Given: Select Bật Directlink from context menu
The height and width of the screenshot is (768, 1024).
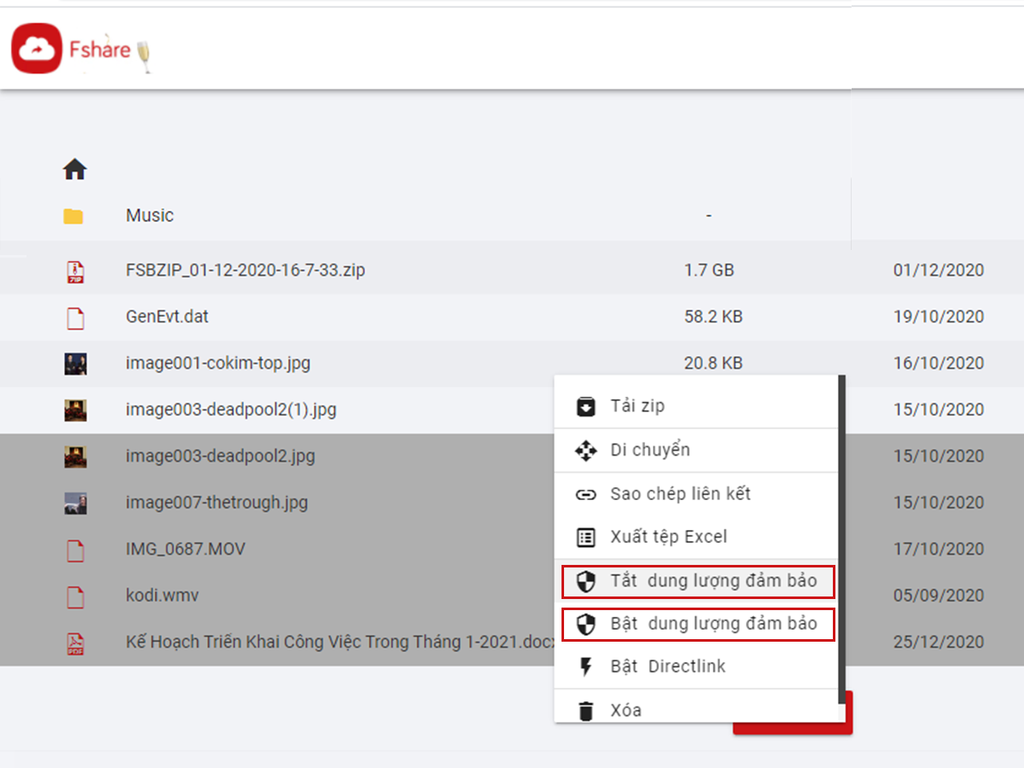Looking at the screenshot, I should 668,667.
